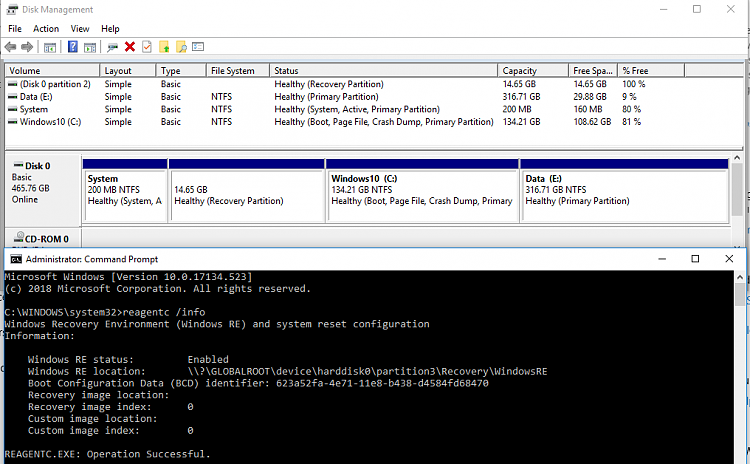Viewport: 750px width, 464px height.
Task: Select the CD-ROM 0 disk label
Action: (x=43, y=238)
